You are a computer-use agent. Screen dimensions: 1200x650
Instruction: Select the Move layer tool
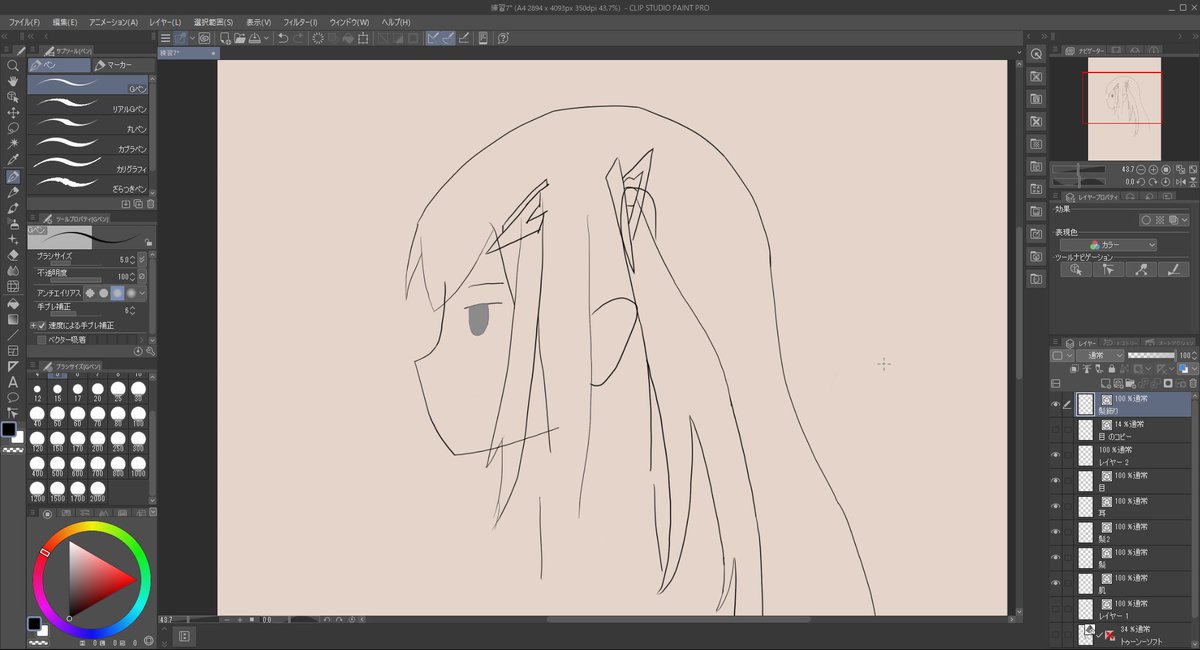[13, 113]
